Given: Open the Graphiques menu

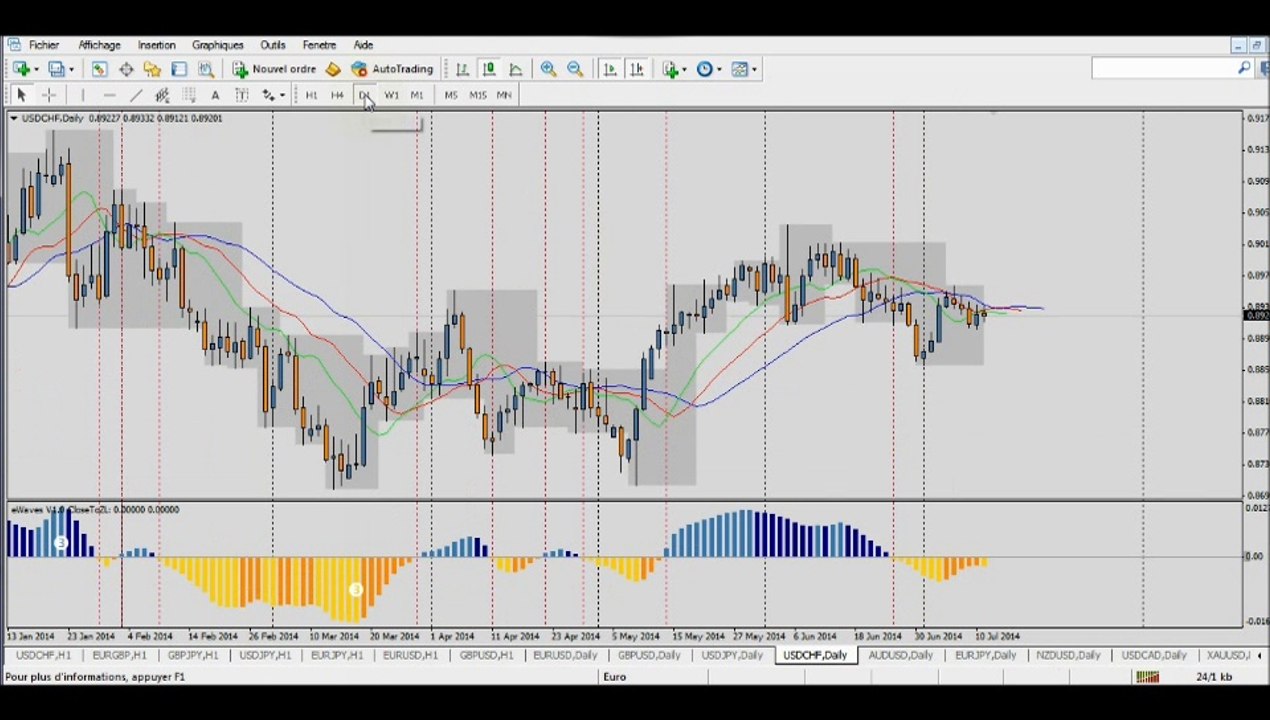Looking at the screenshot, I should pyautogui.click(x=218, y=45).
